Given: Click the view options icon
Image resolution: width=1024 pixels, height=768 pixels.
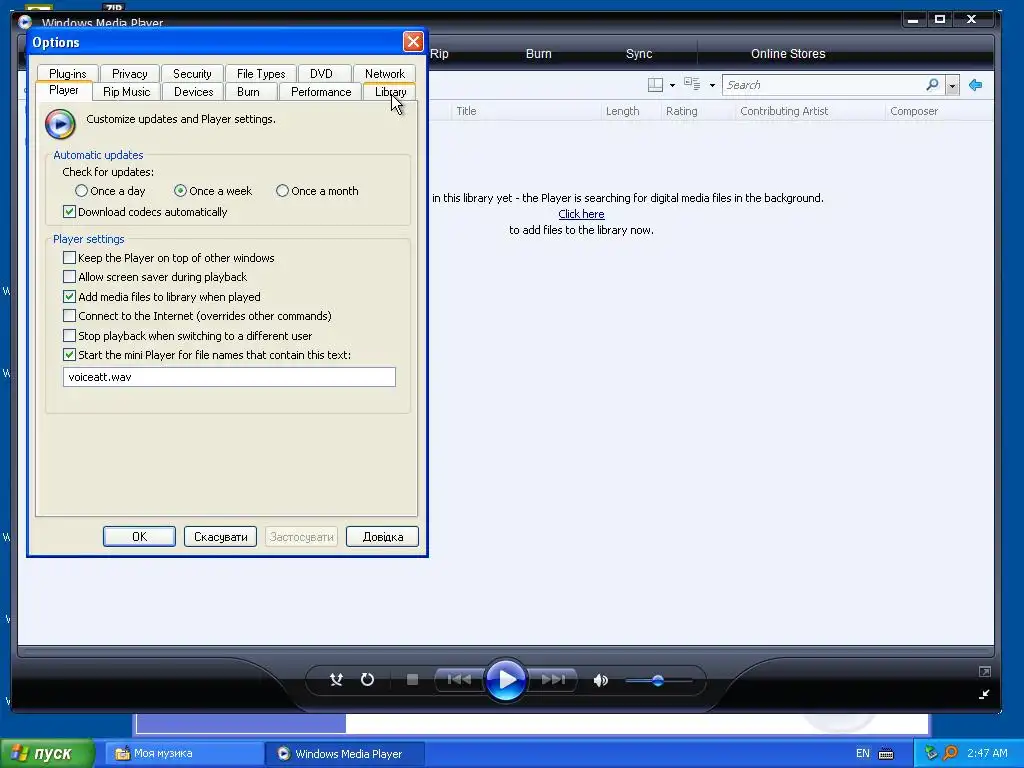Looking at the screenshot, I should coord(692,84).
